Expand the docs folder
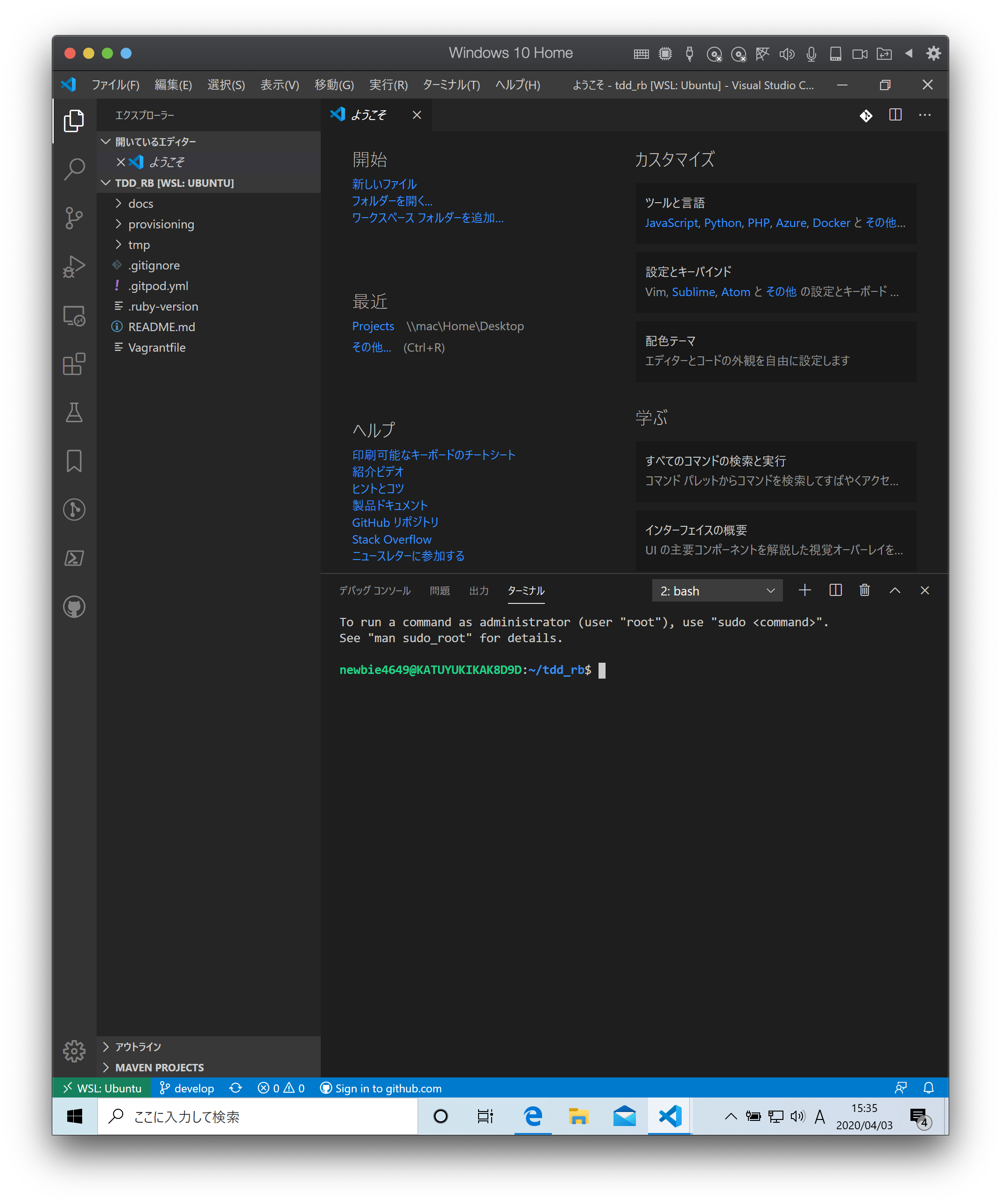The image size is (1001, 1204). click(141, 204)
